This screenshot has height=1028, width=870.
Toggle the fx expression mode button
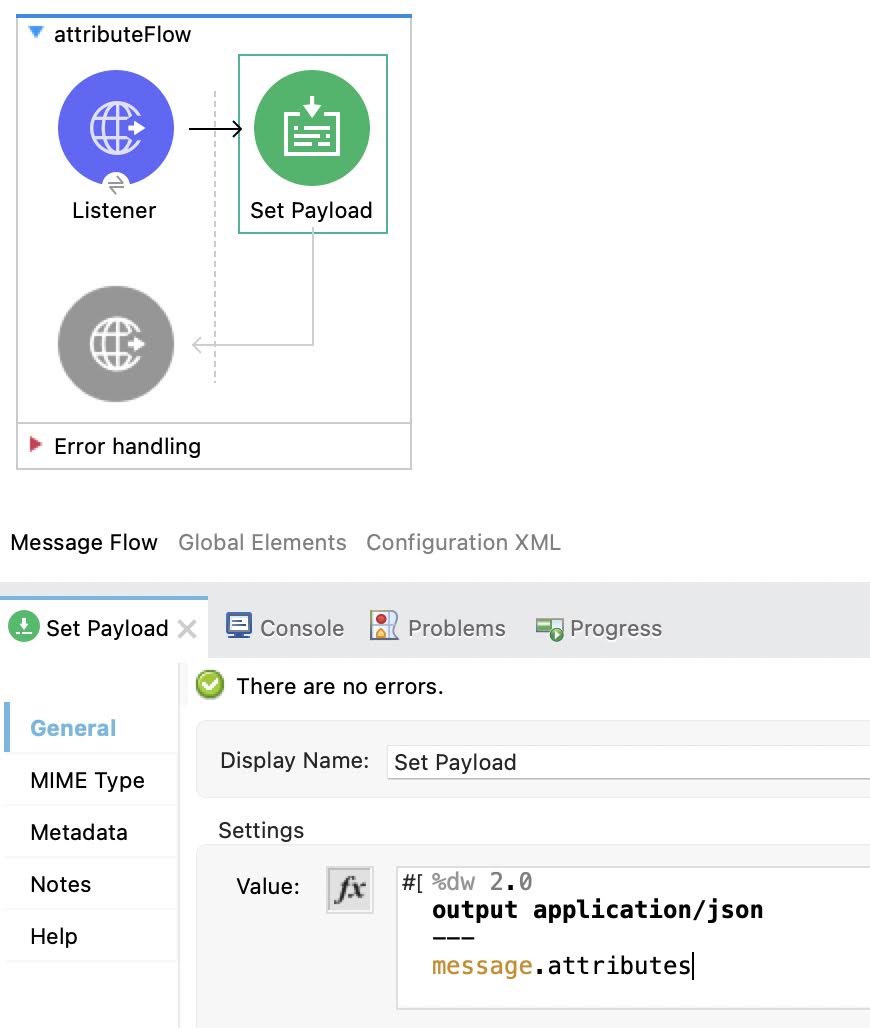(x=350, y=890)
